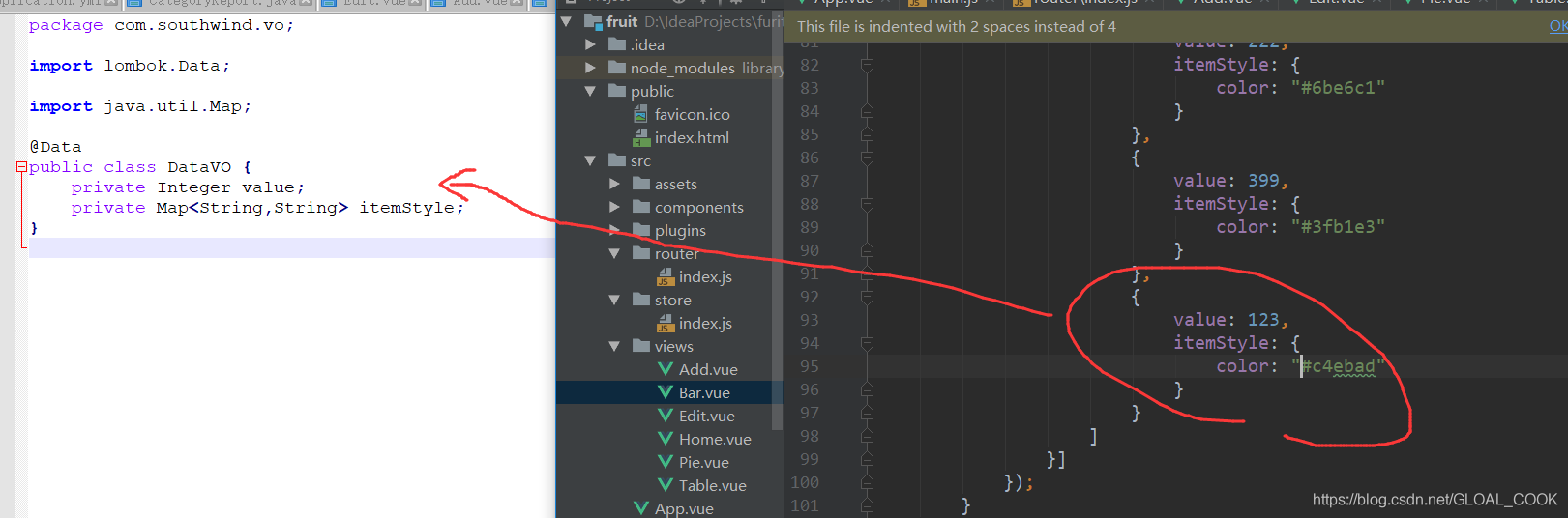Image resolution: width=1568 pixels, height=518 pixels.
Task: Collapse the public folder arrow
Action: tap(590, 91)
